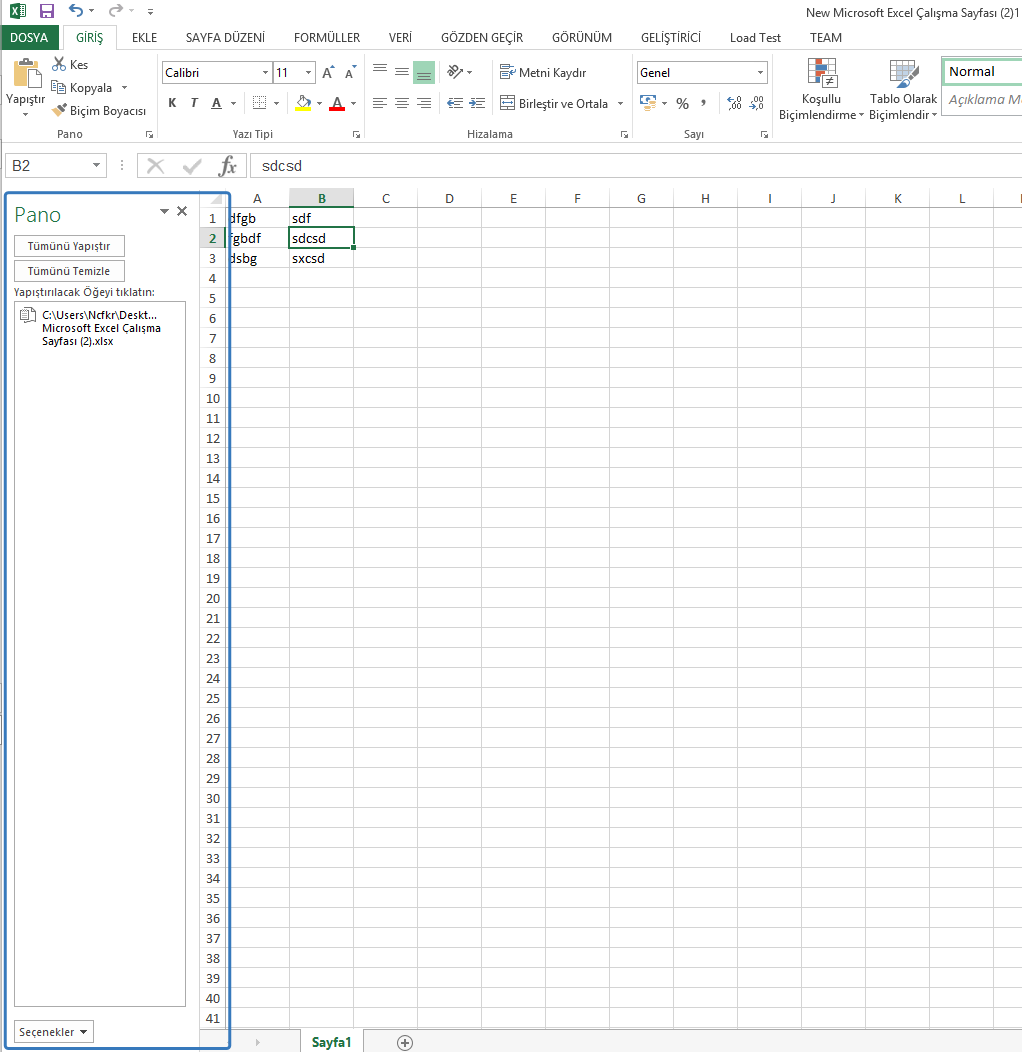Viewport: 1022px width, 1052px height.
Task: Select cell B3 containing sxcsd
Action: [x=321, y=258]
